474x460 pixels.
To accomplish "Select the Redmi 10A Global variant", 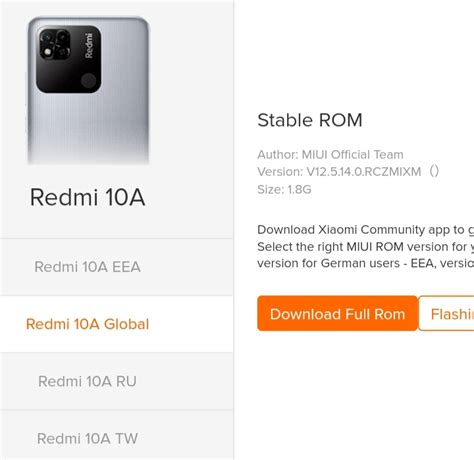I will (x=87, y=324).
